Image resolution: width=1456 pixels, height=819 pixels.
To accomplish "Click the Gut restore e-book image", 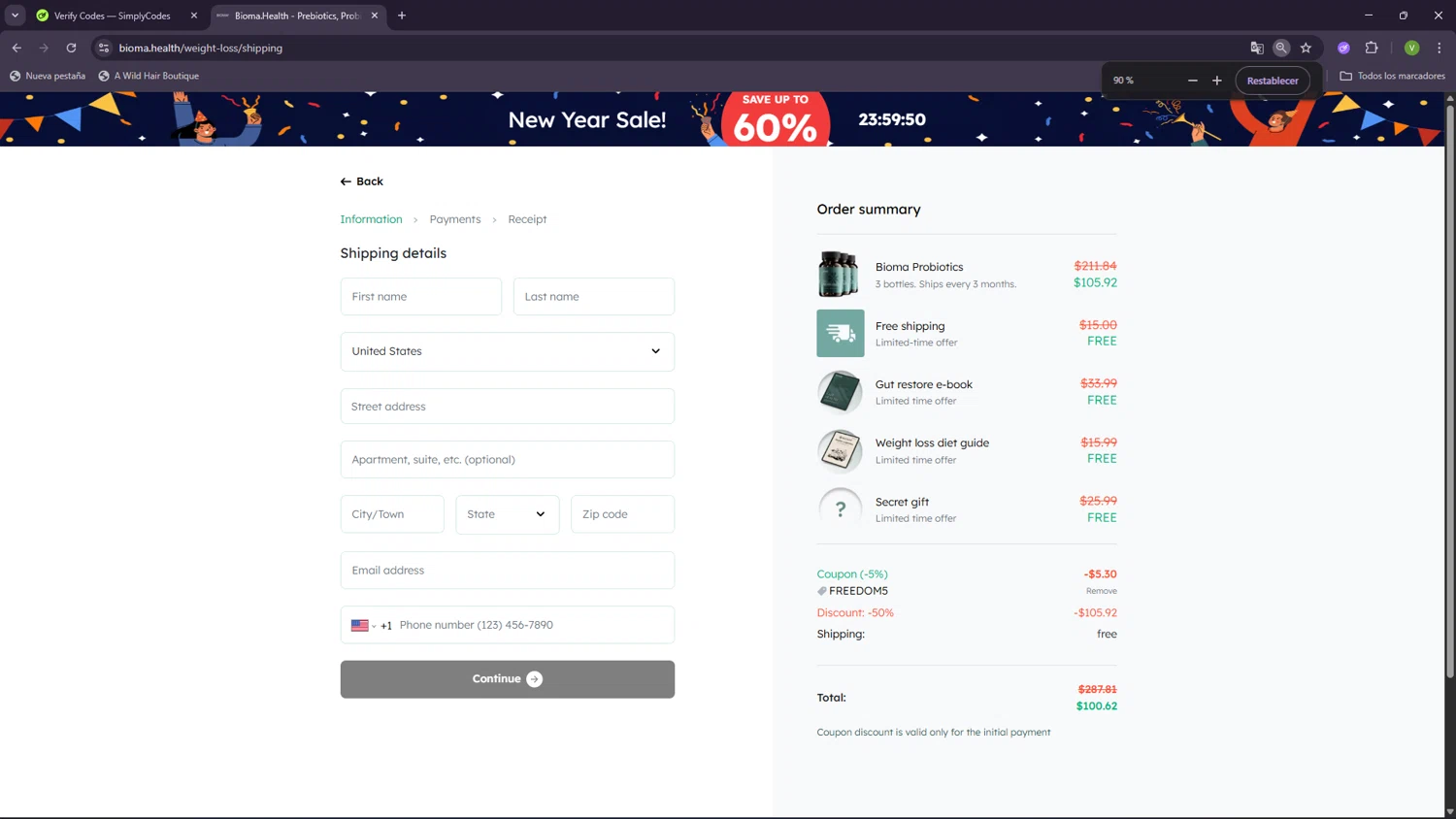I will pyautogui.click(x=840, y=392).
